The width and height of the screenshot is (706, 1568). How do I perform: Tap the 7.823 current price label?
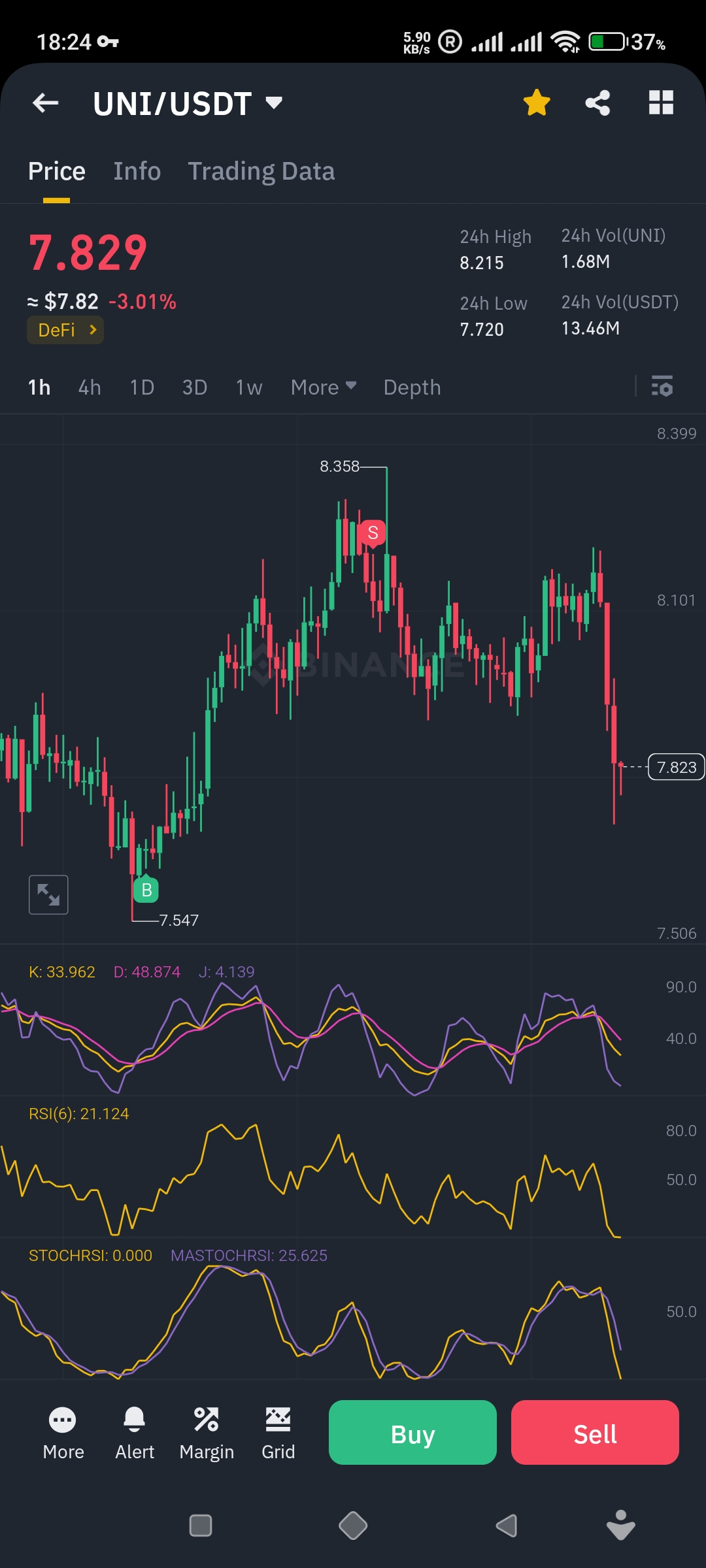coord(676,767)
